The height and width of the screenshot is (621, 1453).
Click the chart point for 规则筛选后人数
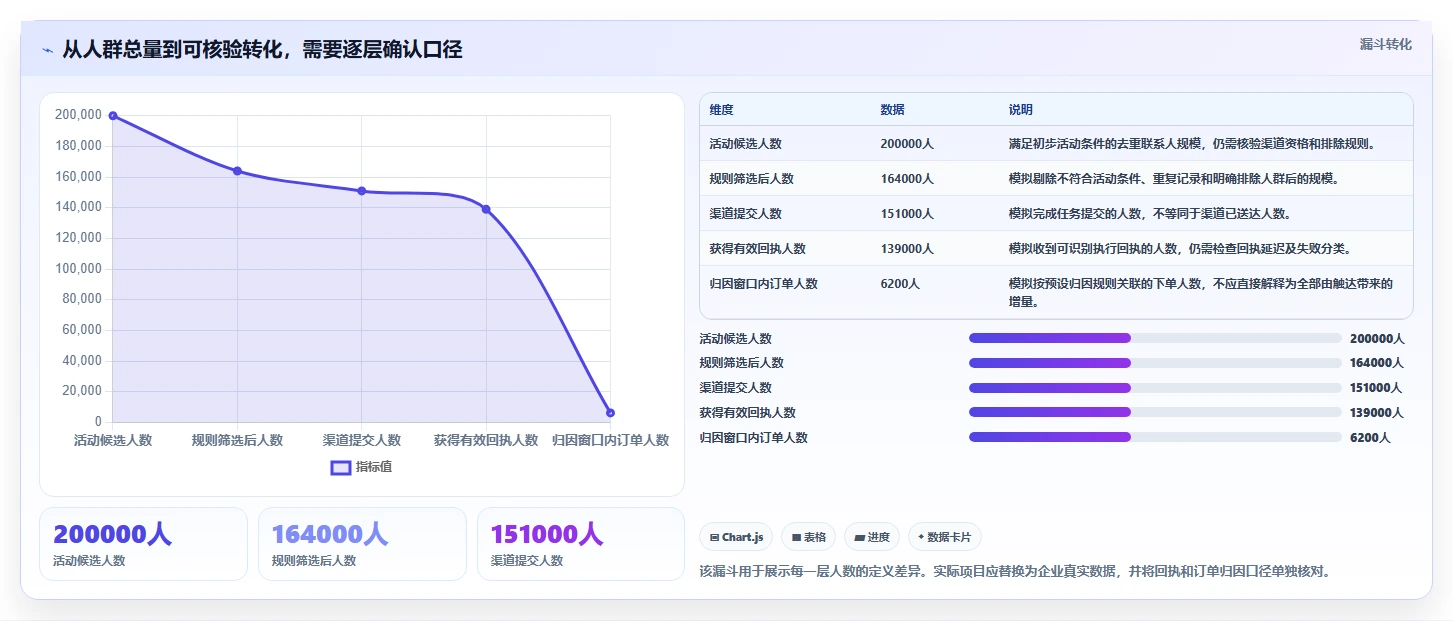237,171
